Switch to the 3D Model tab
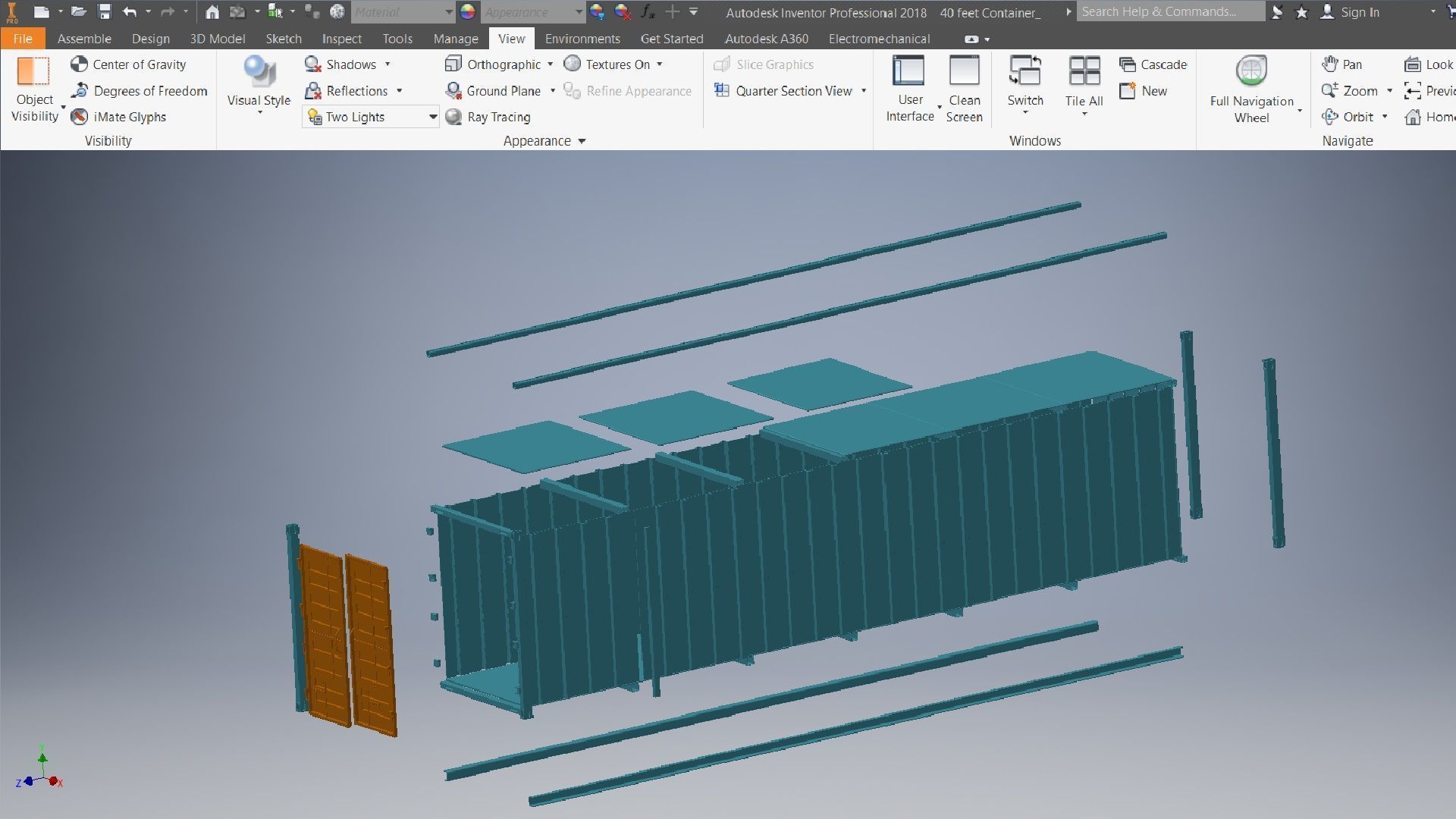 click(217, 39)
